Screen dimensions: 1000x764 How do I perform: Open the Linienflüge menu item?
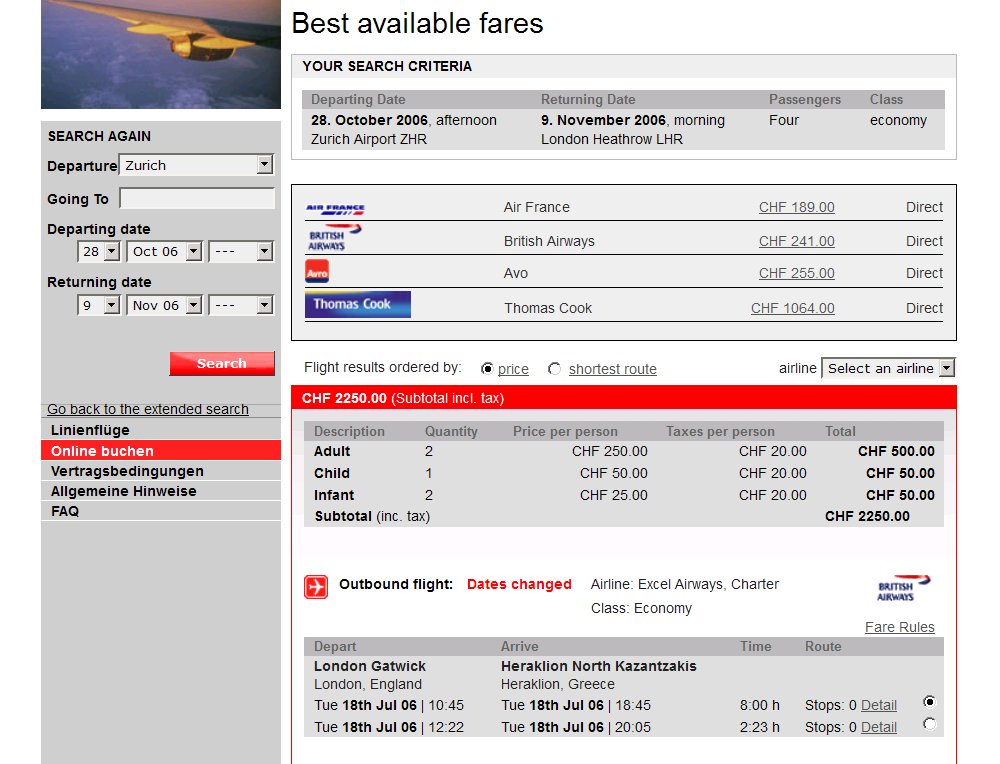tap(161, 430)
